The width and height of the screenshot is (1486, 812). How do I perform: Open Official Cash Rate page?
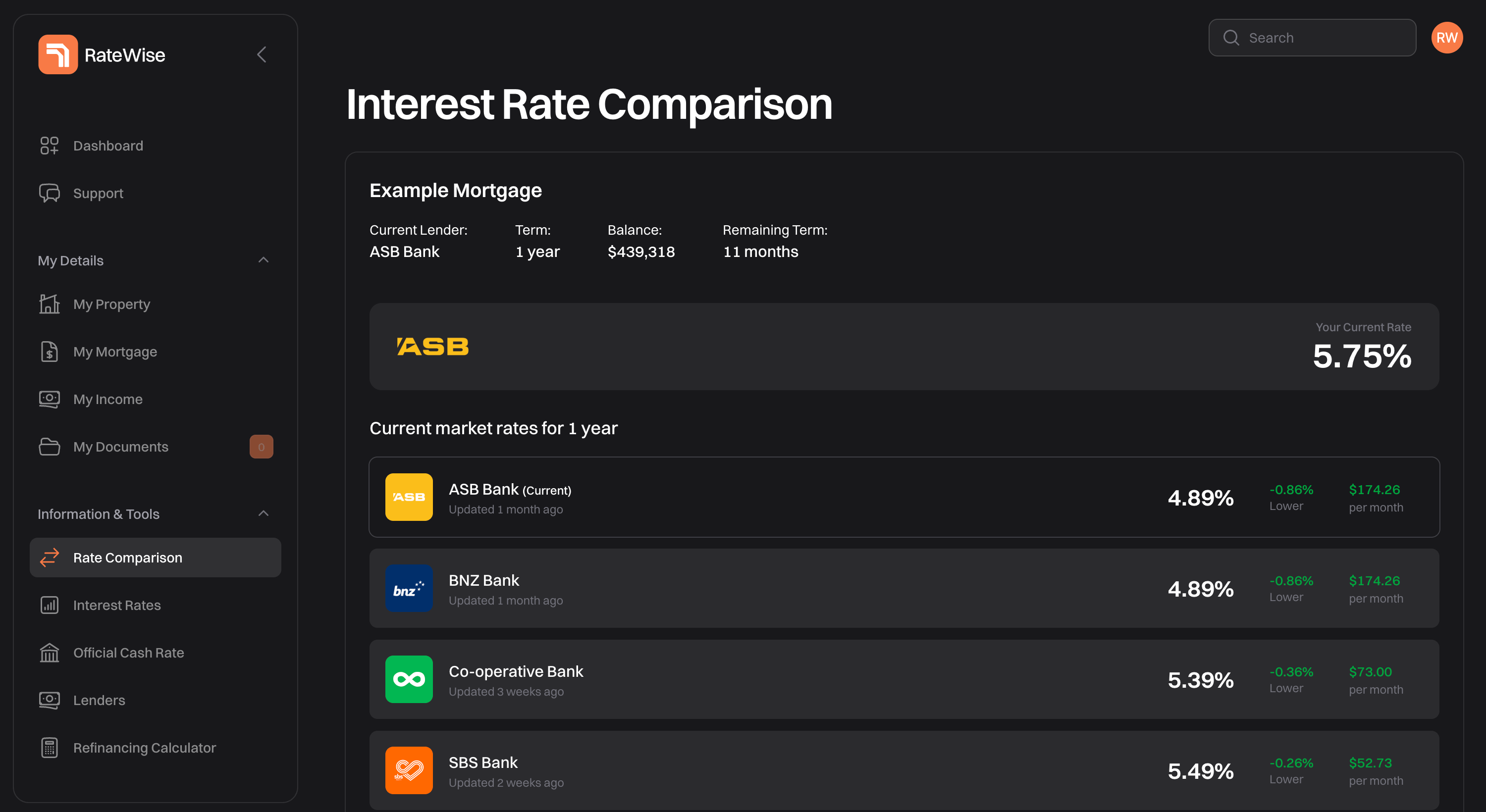point(155,653)
